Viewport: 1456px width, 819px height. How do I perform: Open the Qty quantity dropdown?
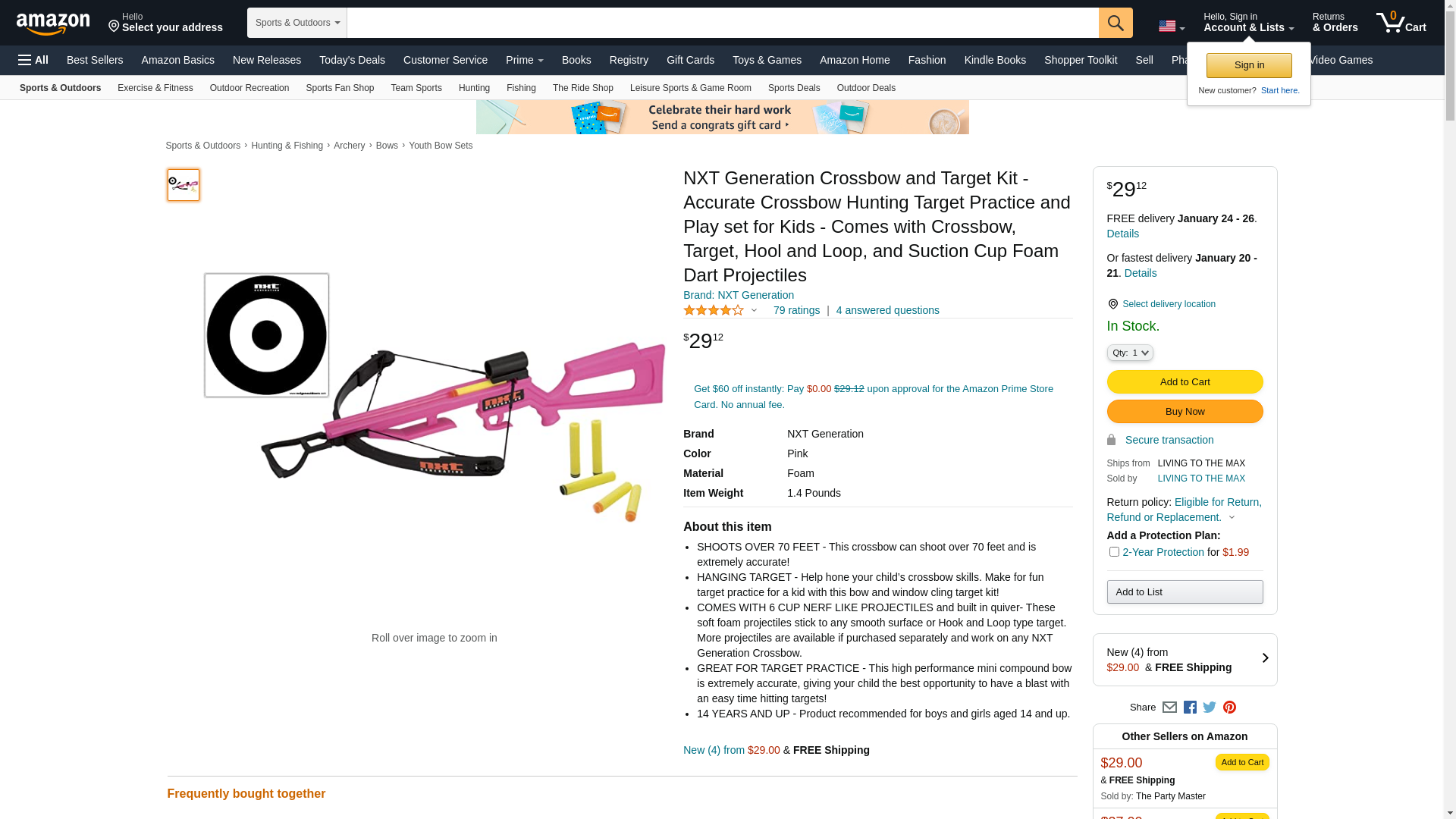[x=1130, y=353]
